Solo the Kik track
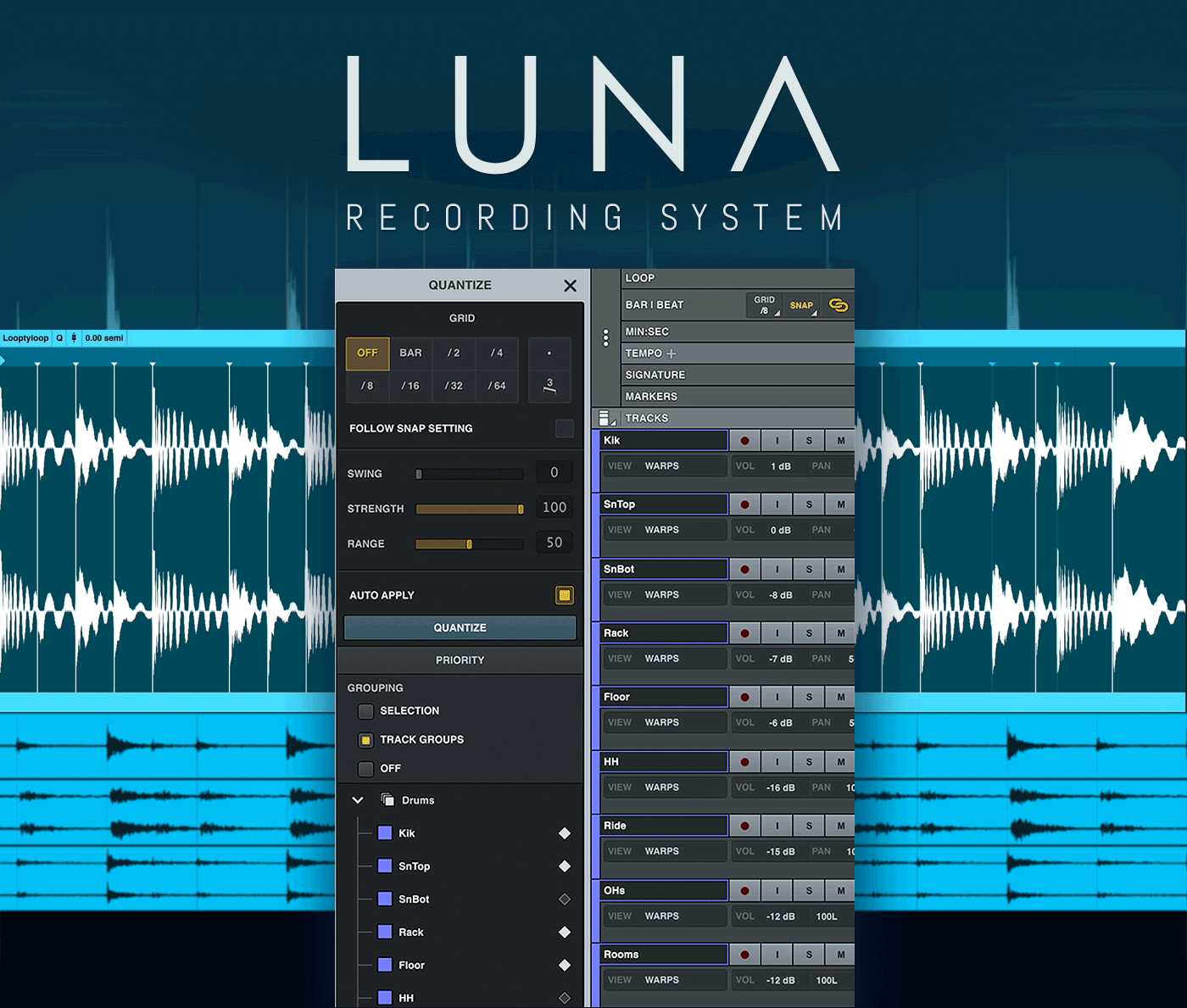 (x=809, y=441)
